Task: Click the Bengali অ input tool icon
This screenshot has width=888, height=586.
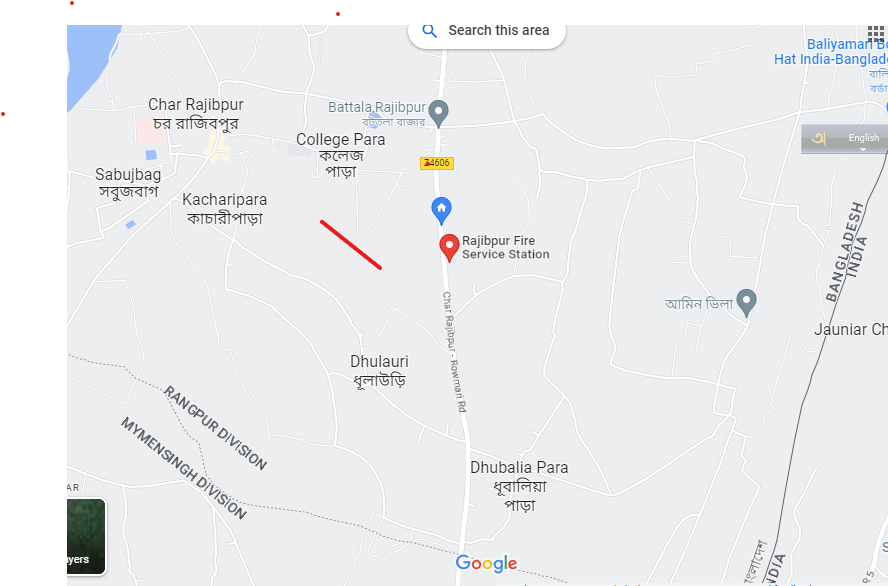Action: pos(818,139)
